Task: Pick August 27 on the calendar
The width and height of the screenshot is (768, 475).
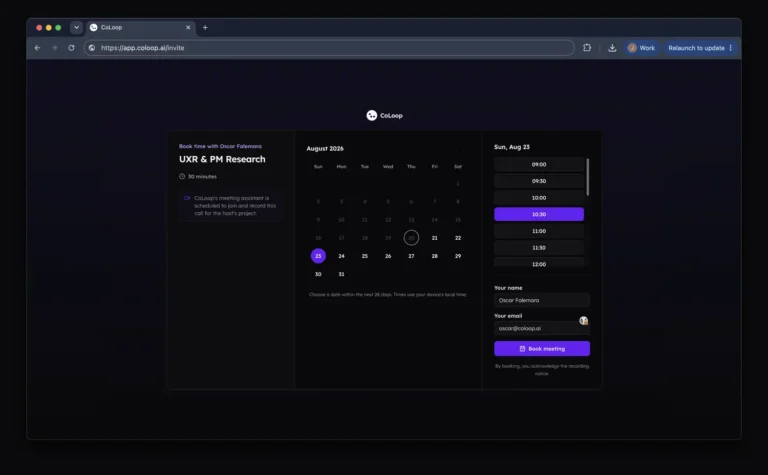Action: pos(411,256)
